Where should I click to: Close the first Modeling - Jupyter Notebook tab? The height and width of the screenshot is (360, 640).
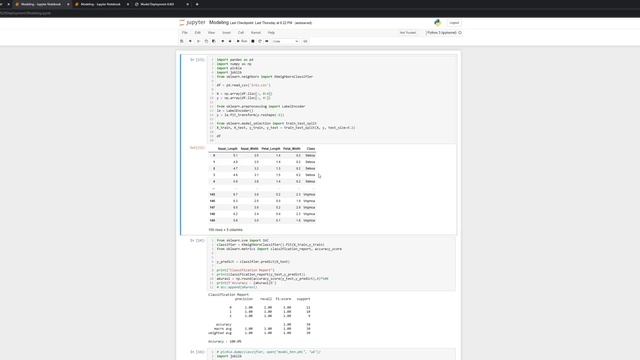[68, 4]
